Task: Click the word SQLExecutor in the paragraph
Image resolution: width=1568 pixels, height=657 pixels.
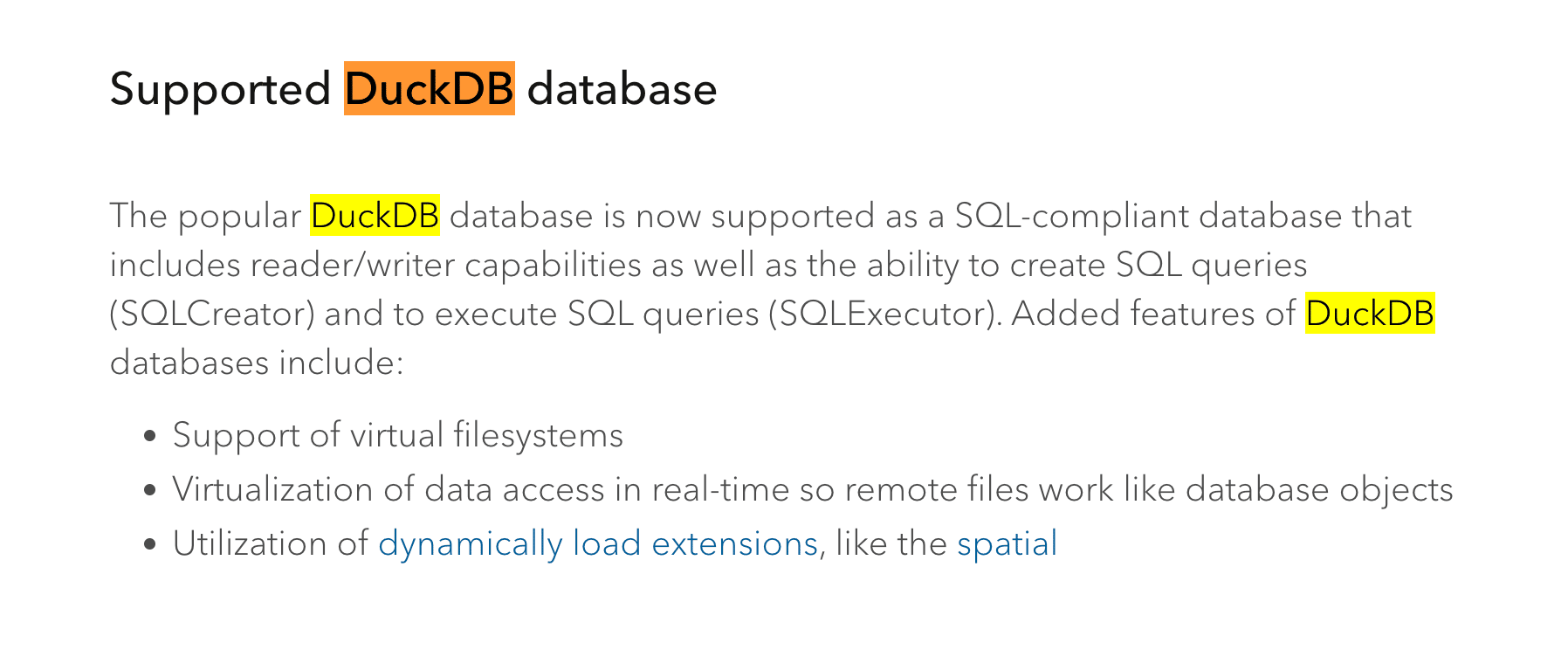Action: point(883,315)
